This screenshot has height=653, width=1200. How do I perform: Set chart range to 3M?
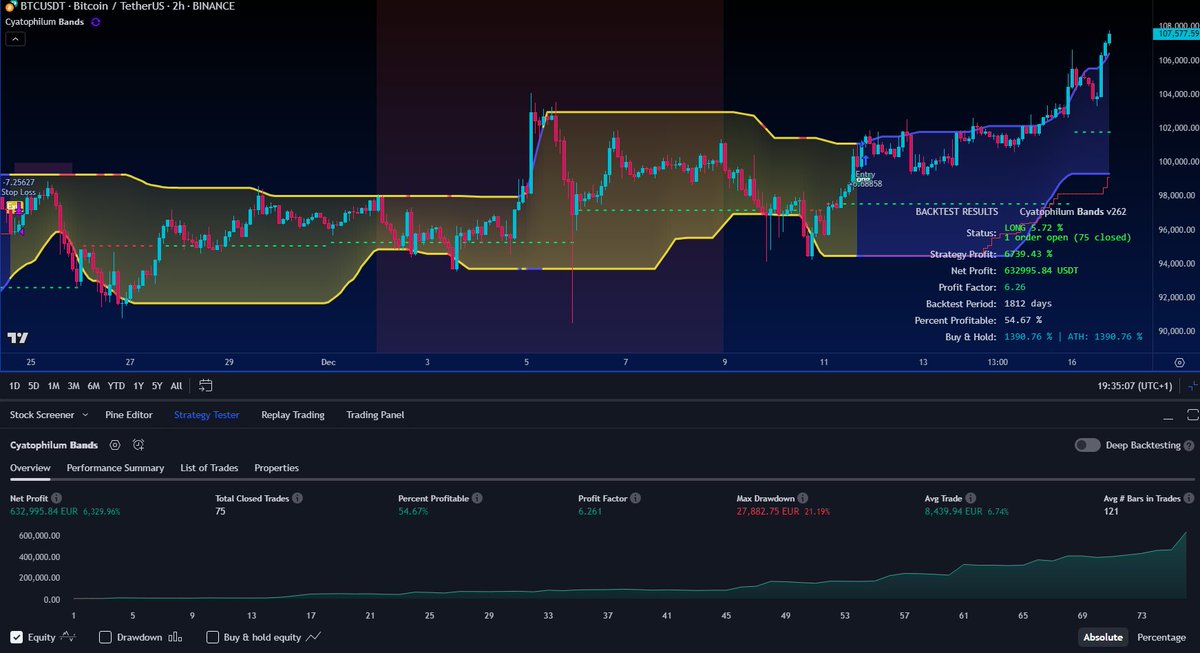73,385
